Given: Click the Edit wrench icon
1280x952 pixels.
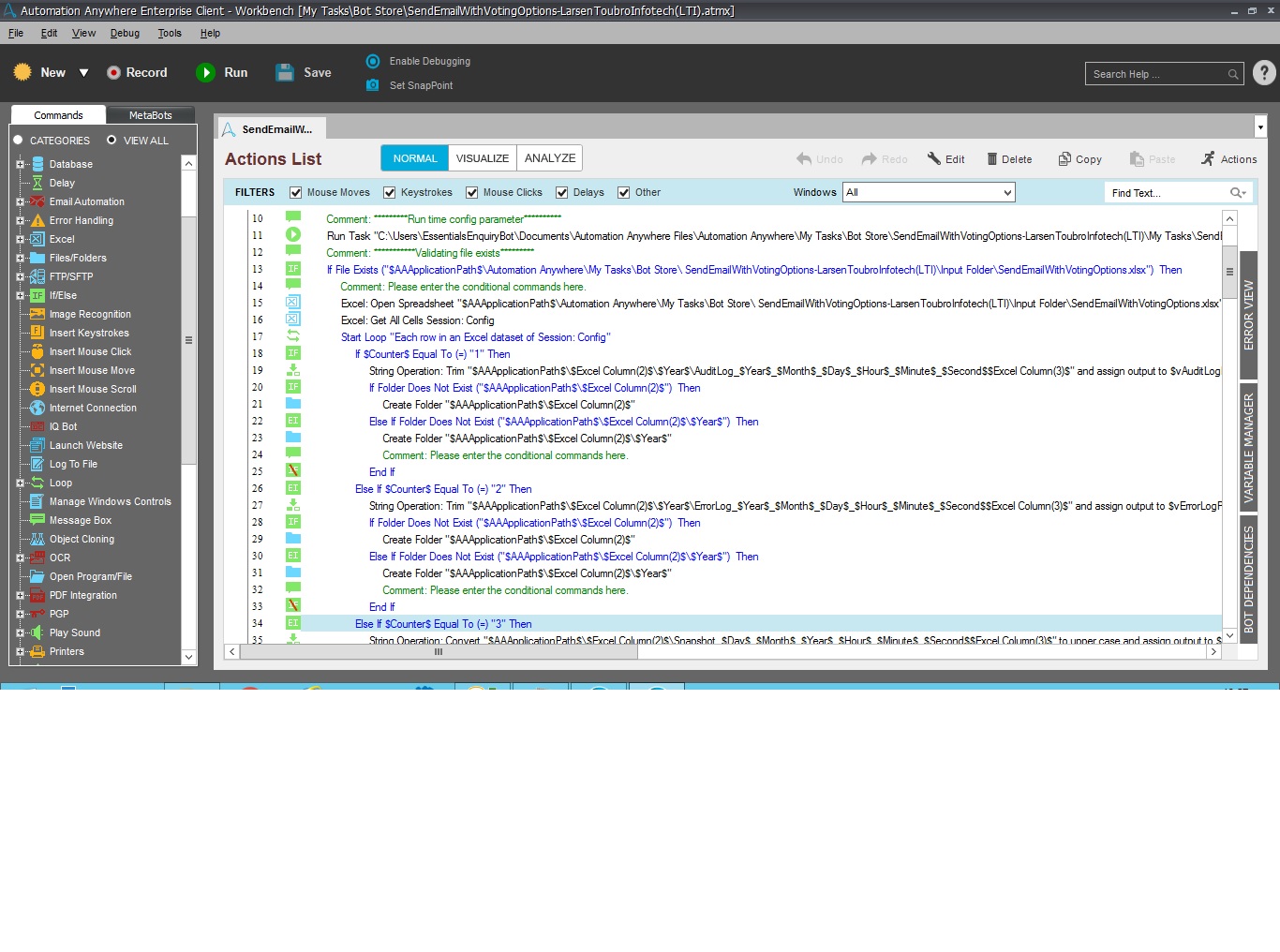Looking at the screenshot, I should (934, 159).
